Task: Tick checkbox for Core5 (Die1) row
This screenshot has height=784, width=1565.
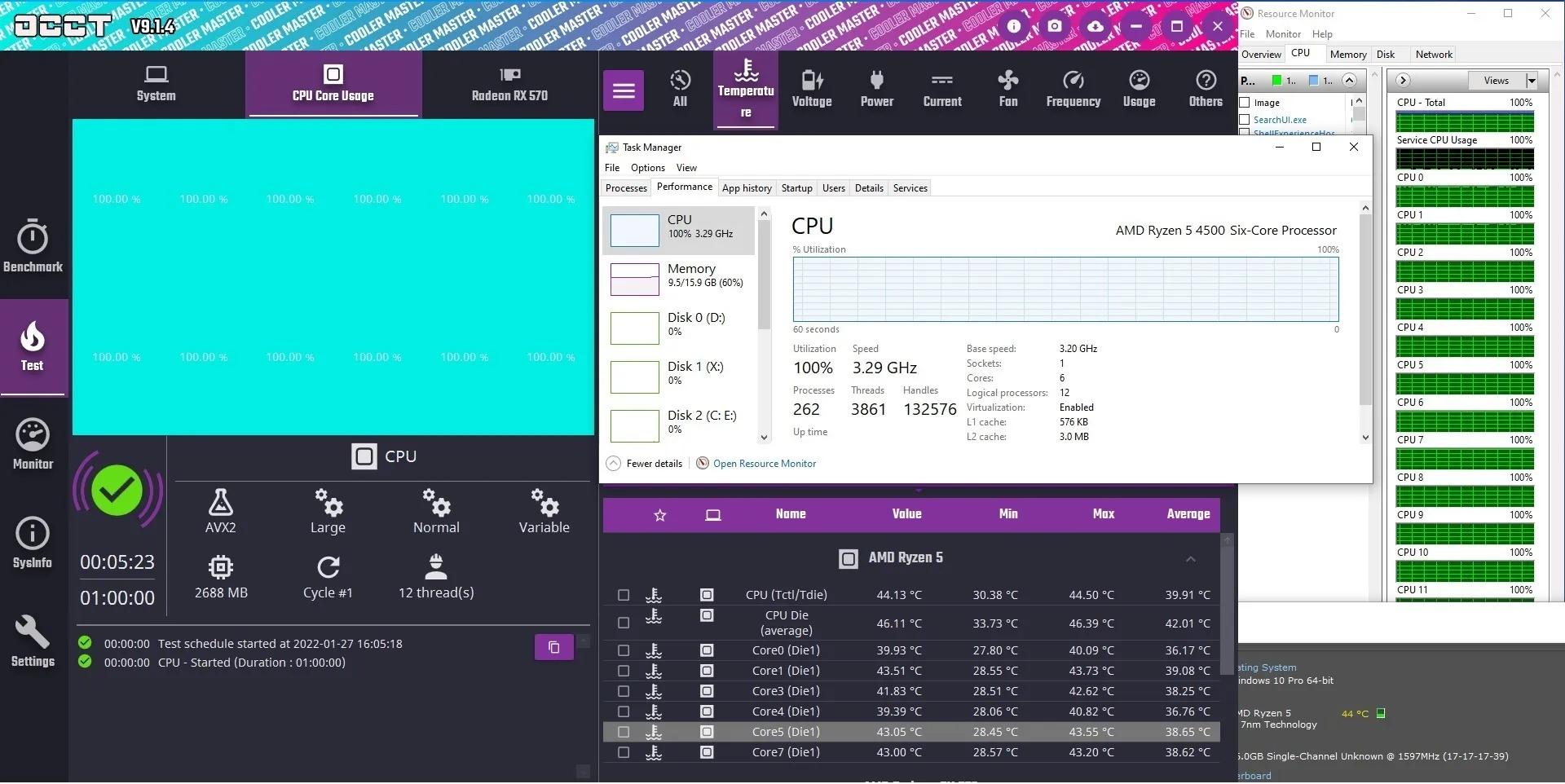Action: (x=624, y=733)
